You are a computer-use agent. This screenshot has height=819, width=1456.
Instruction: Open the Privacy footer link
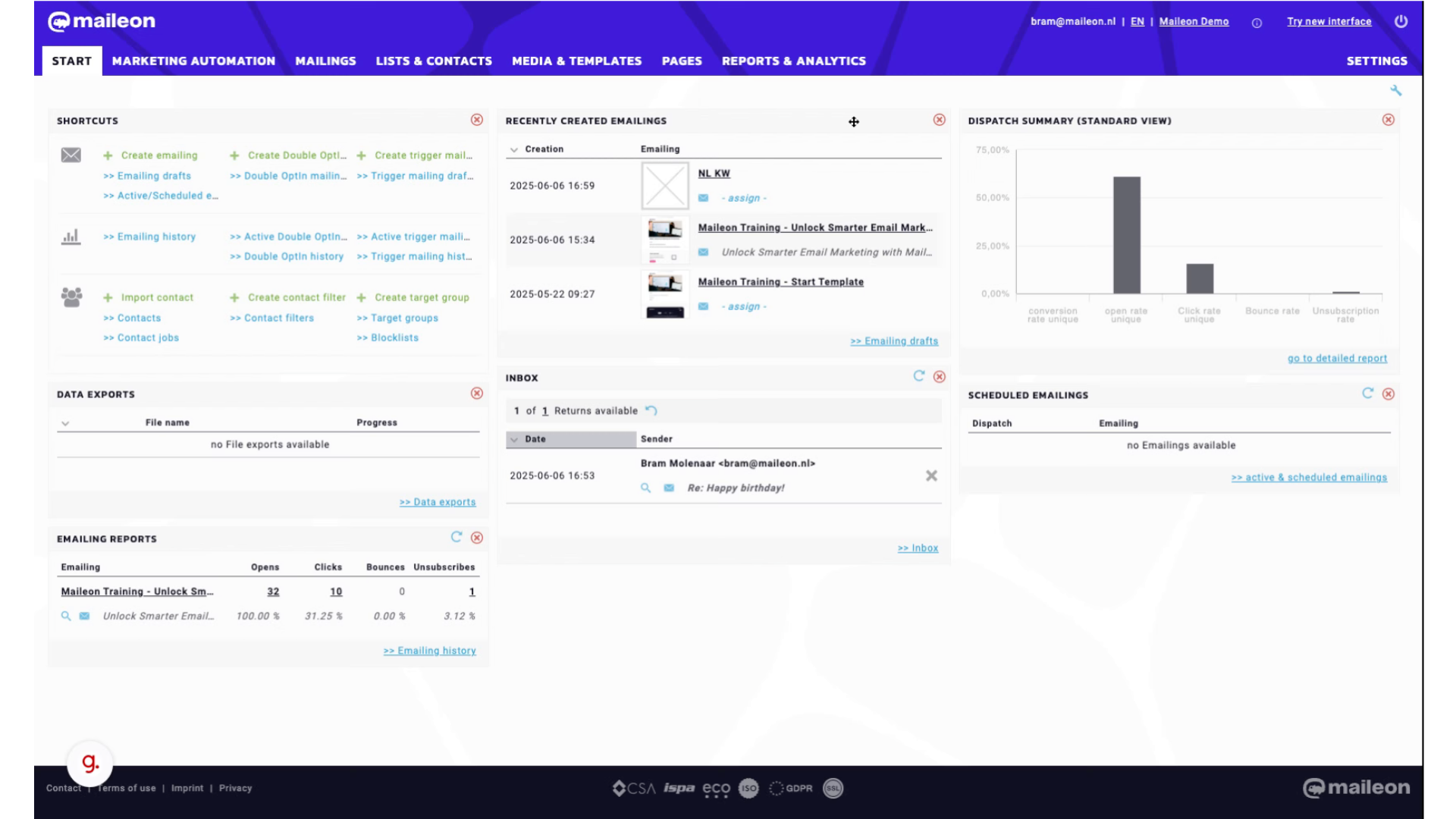[235, 788]
